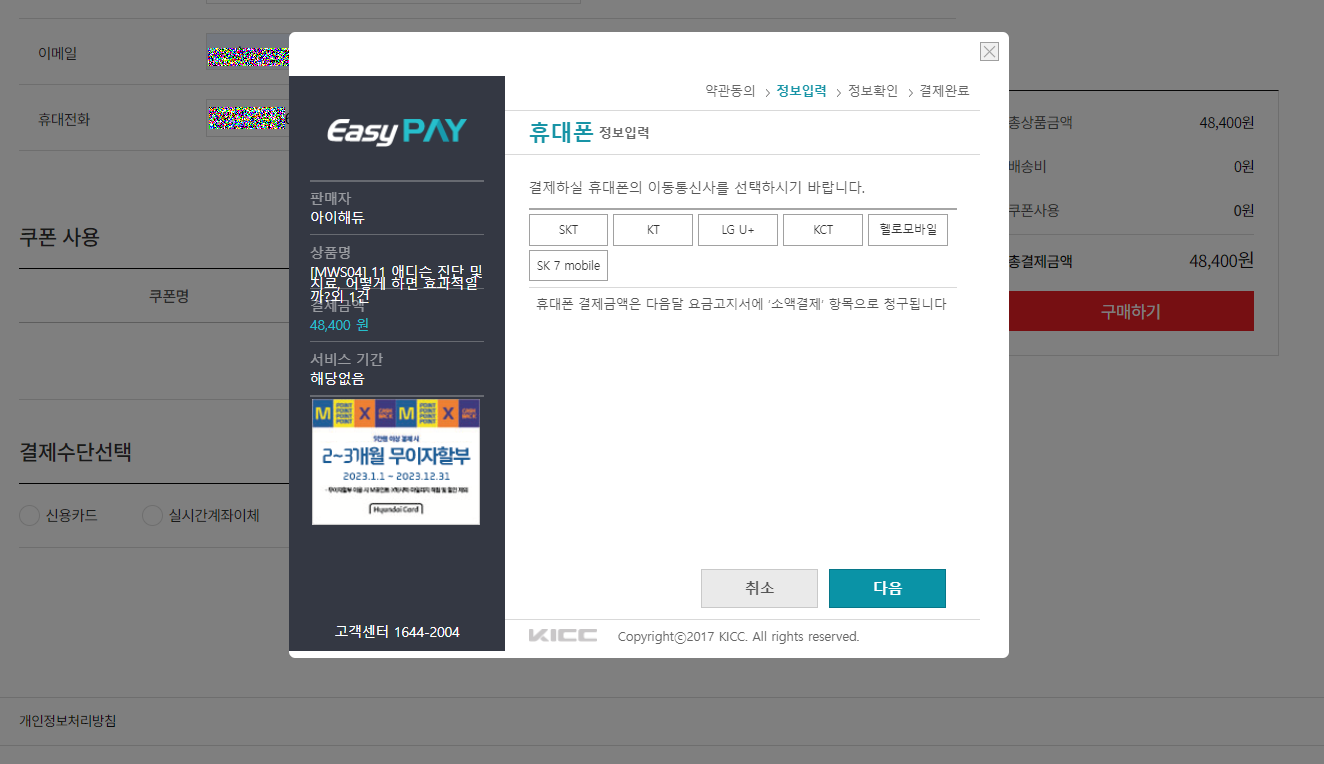Select the 신용카드 payment radio button
This screenshot has width=1324, height=764.
click(30, 516)
